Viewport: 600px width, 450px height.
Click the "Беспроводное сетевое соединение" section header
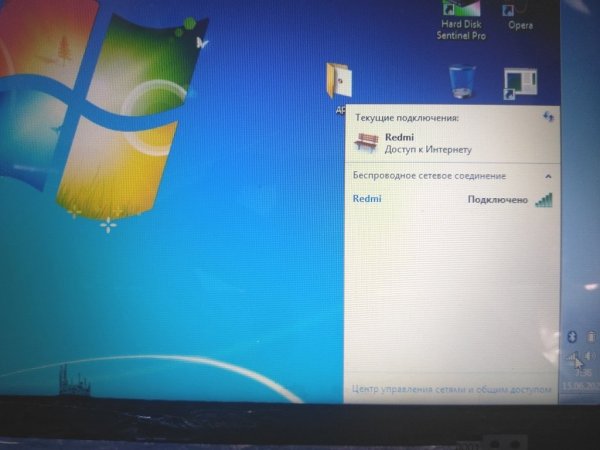click(428, 176)
